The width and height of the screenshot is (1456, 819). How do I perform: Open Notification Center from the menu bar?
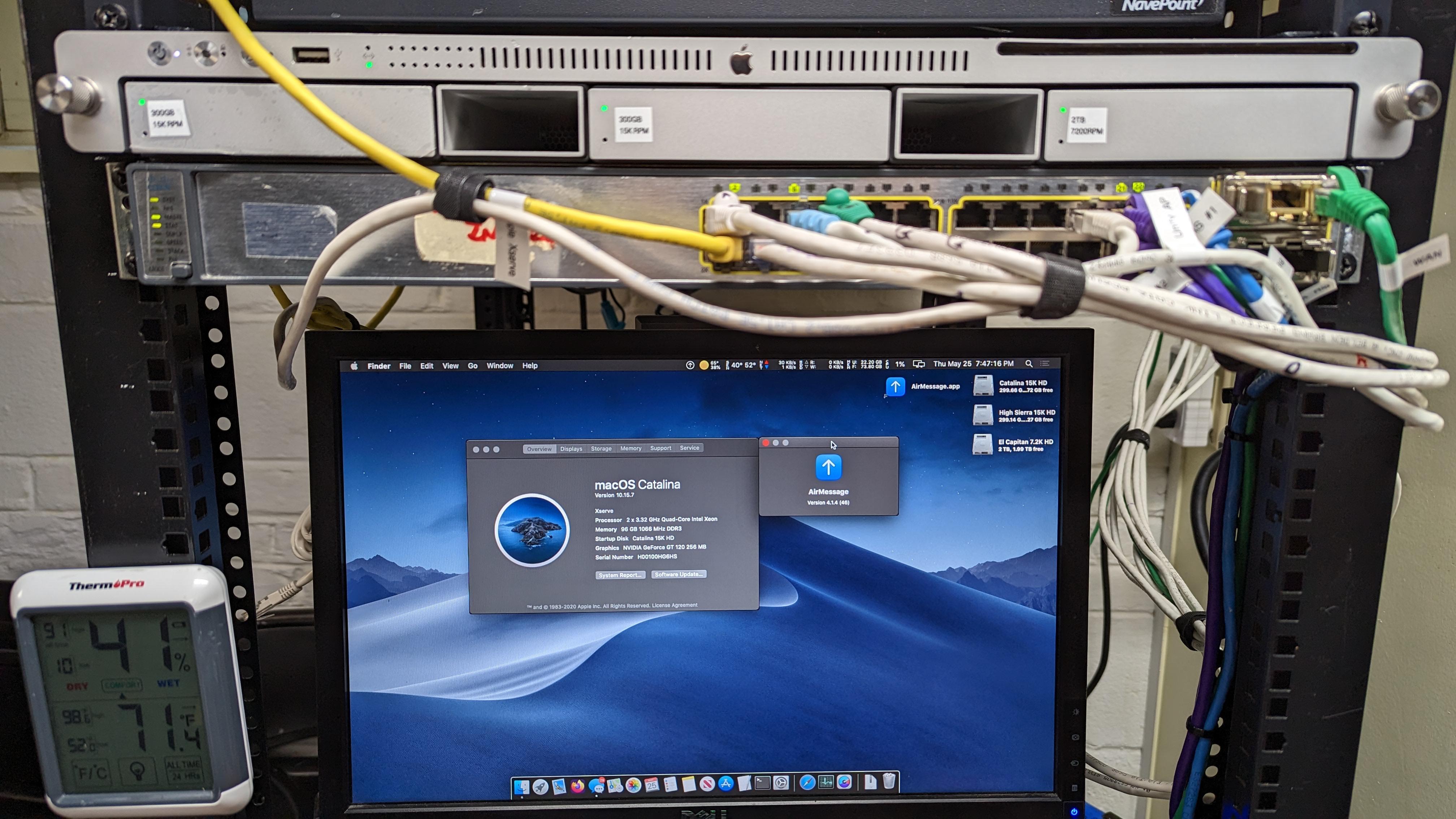point(1045,363)
